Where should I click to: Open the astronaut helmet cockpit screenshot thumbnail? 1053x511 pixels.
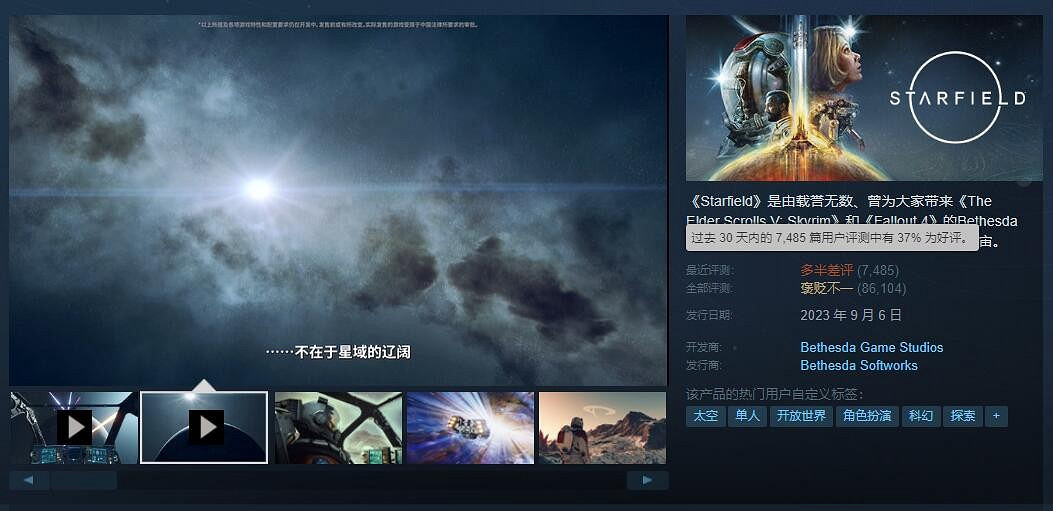(338, 428)
